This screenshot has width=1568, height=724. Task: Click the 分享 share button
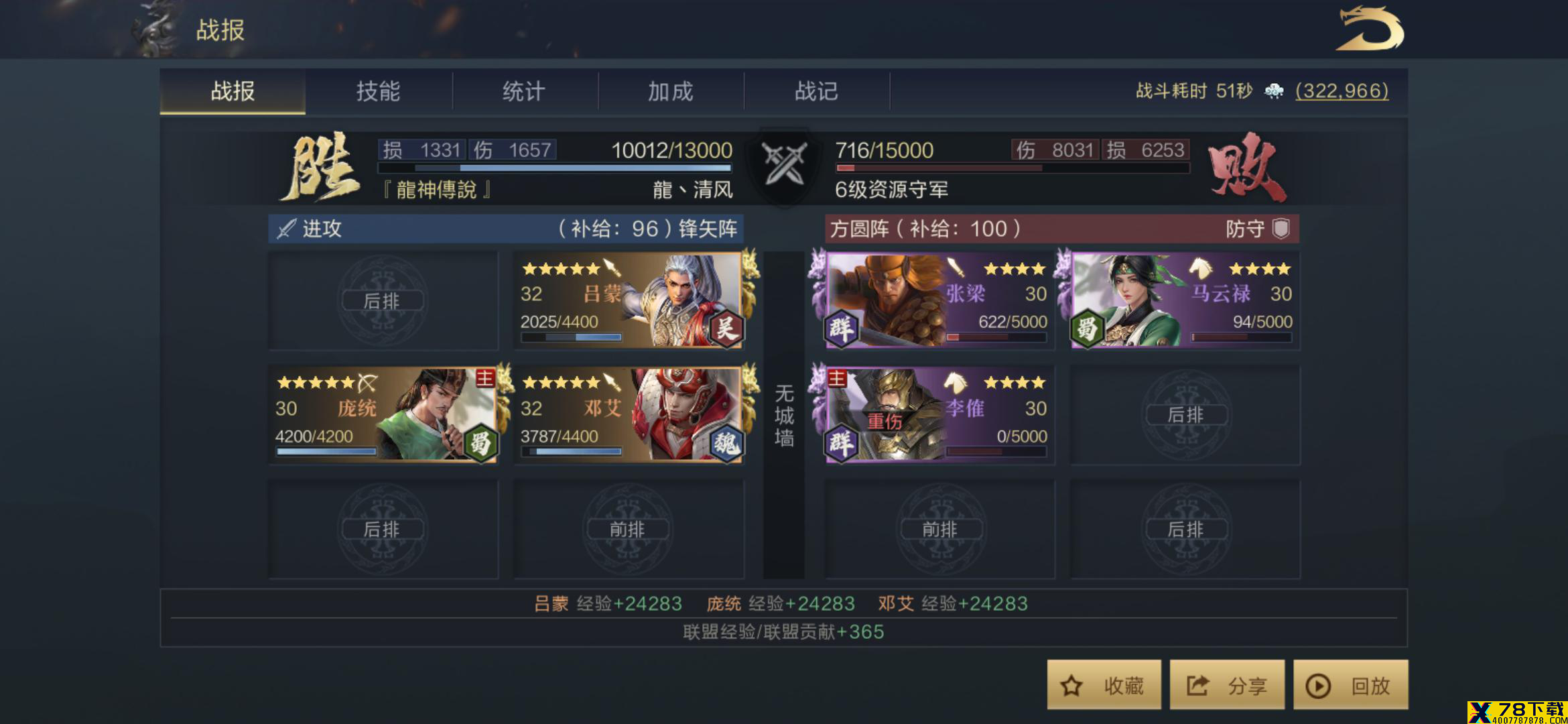click(1227, 684)
